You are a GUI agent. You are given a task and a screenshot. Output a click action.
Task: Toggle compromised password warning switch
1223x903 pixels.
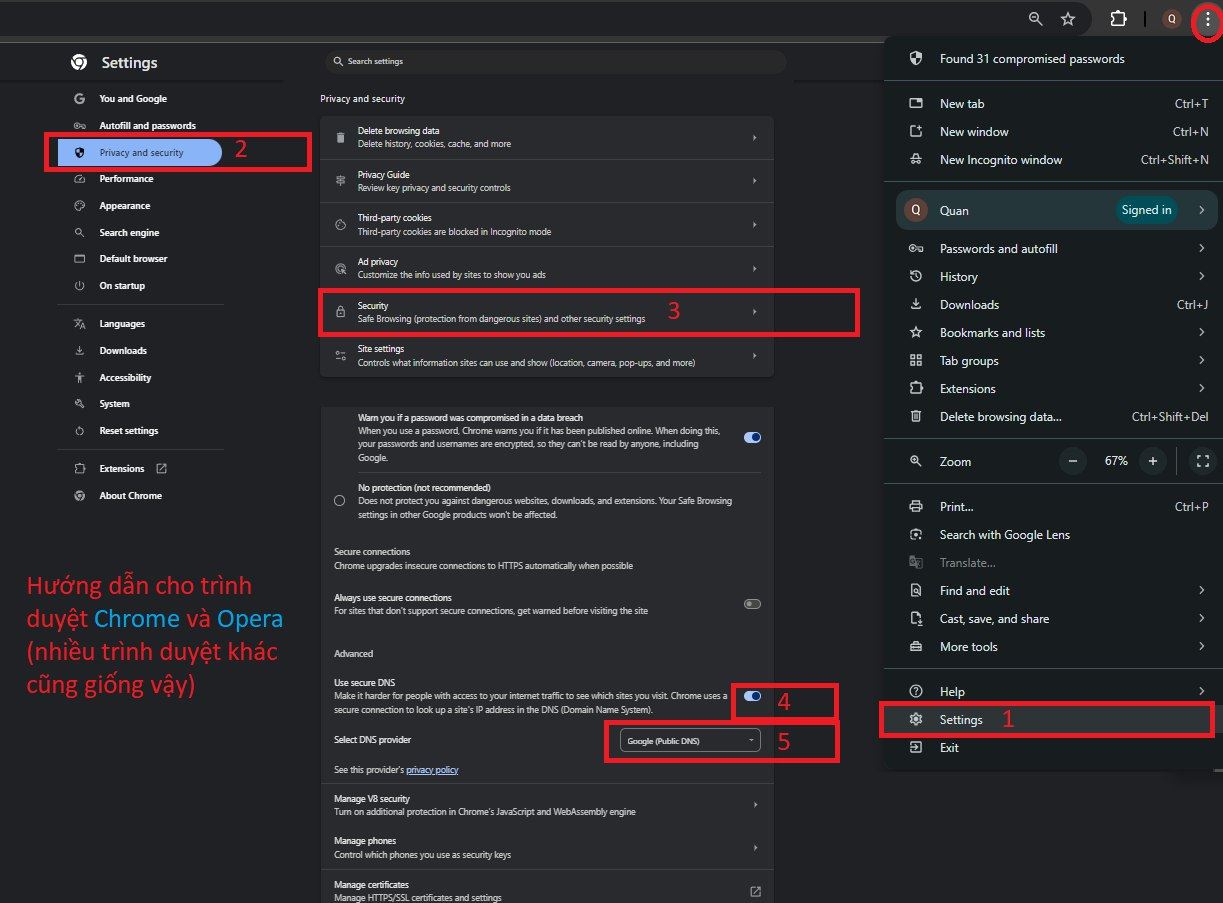752,437
